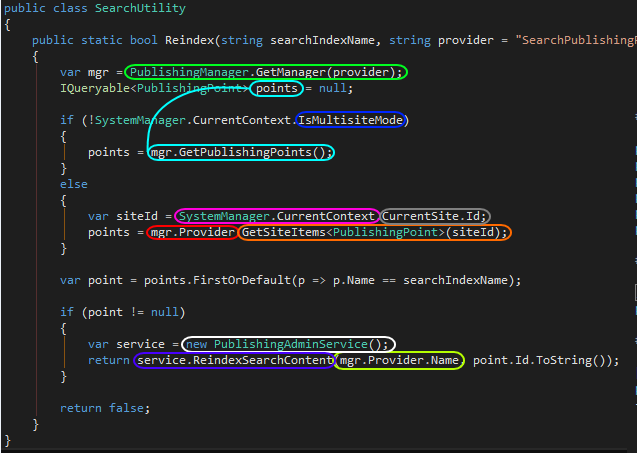Click the siteId variable in its var declaration
The width and height of the screenshot is (637, 453).
point(136,217)
